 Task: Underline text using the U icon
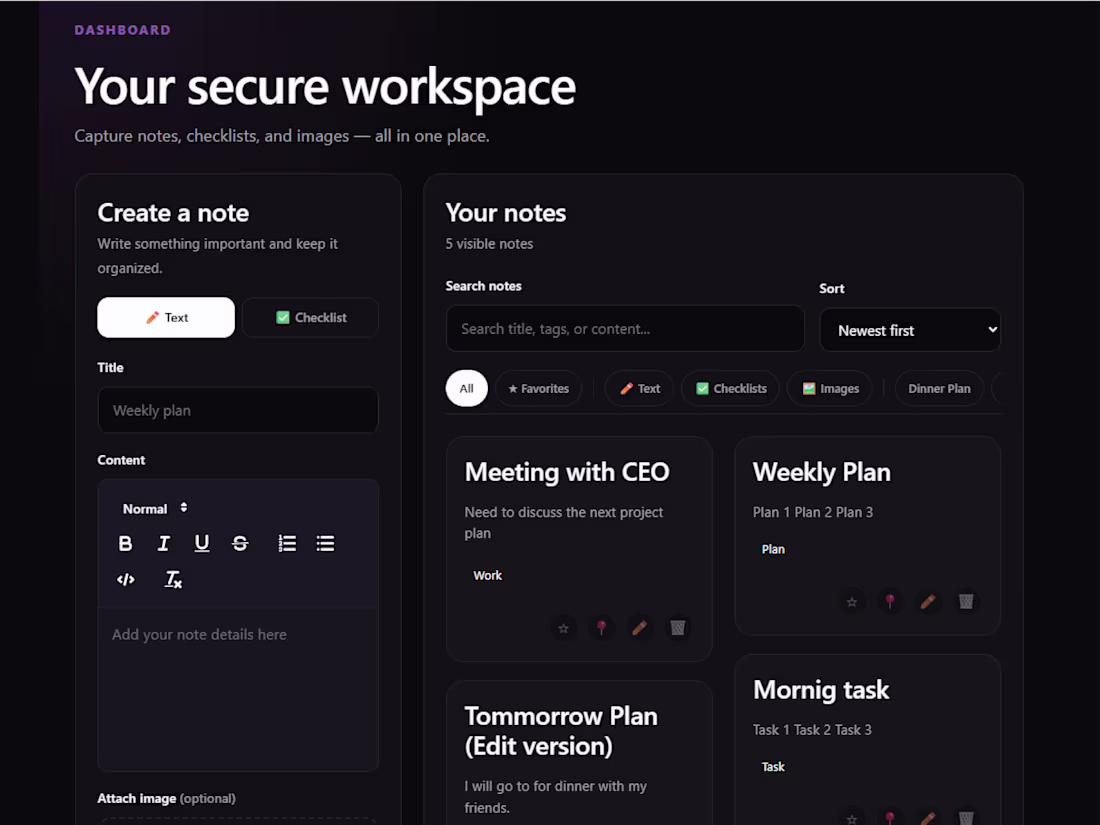[x=202, y=544]
